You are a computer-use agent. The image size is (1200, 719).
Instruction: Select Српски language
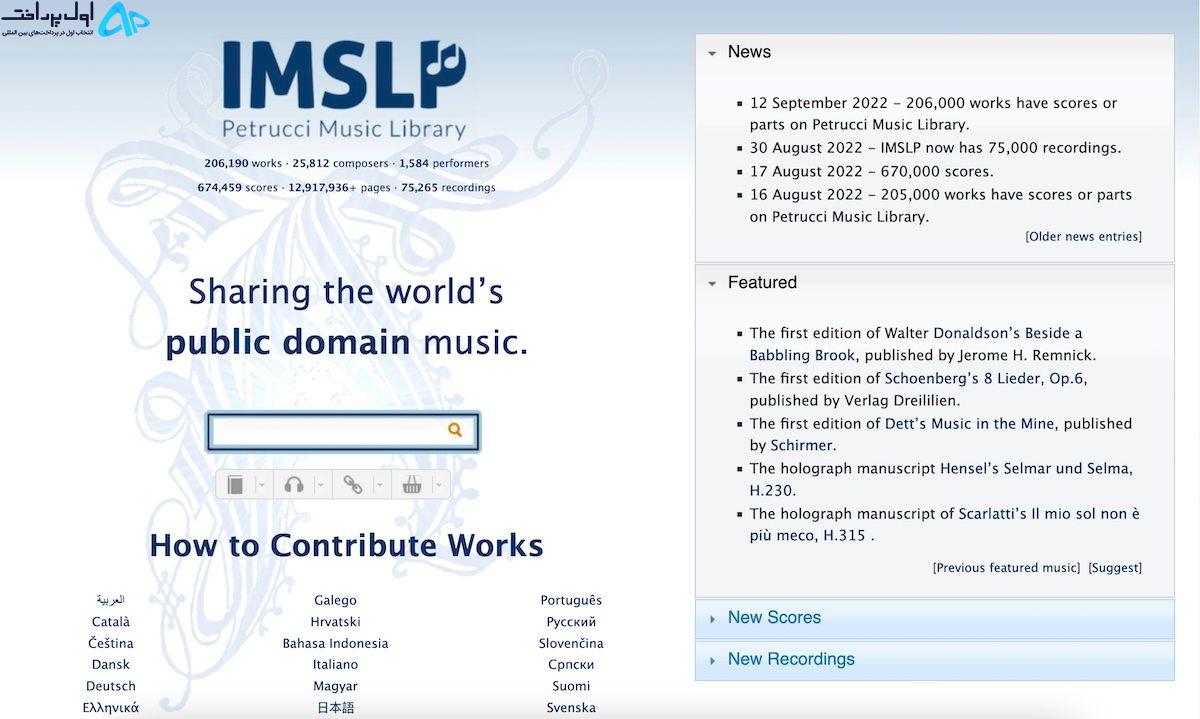571,665
